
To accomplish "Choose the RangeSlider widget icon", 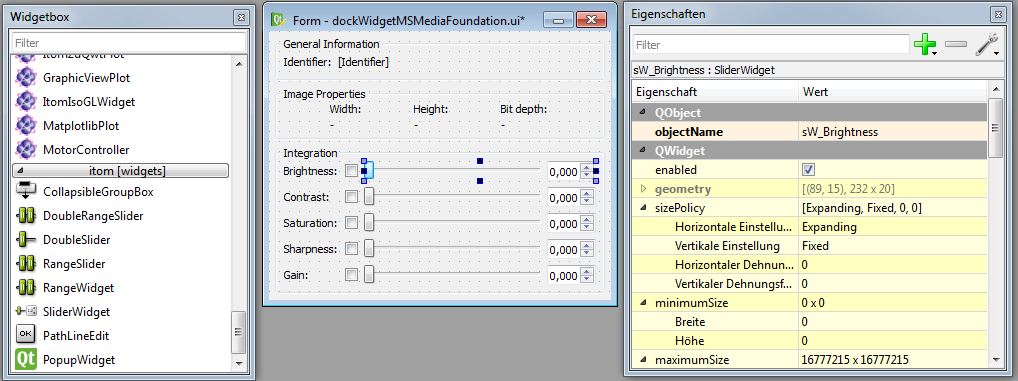I will 25,264.
